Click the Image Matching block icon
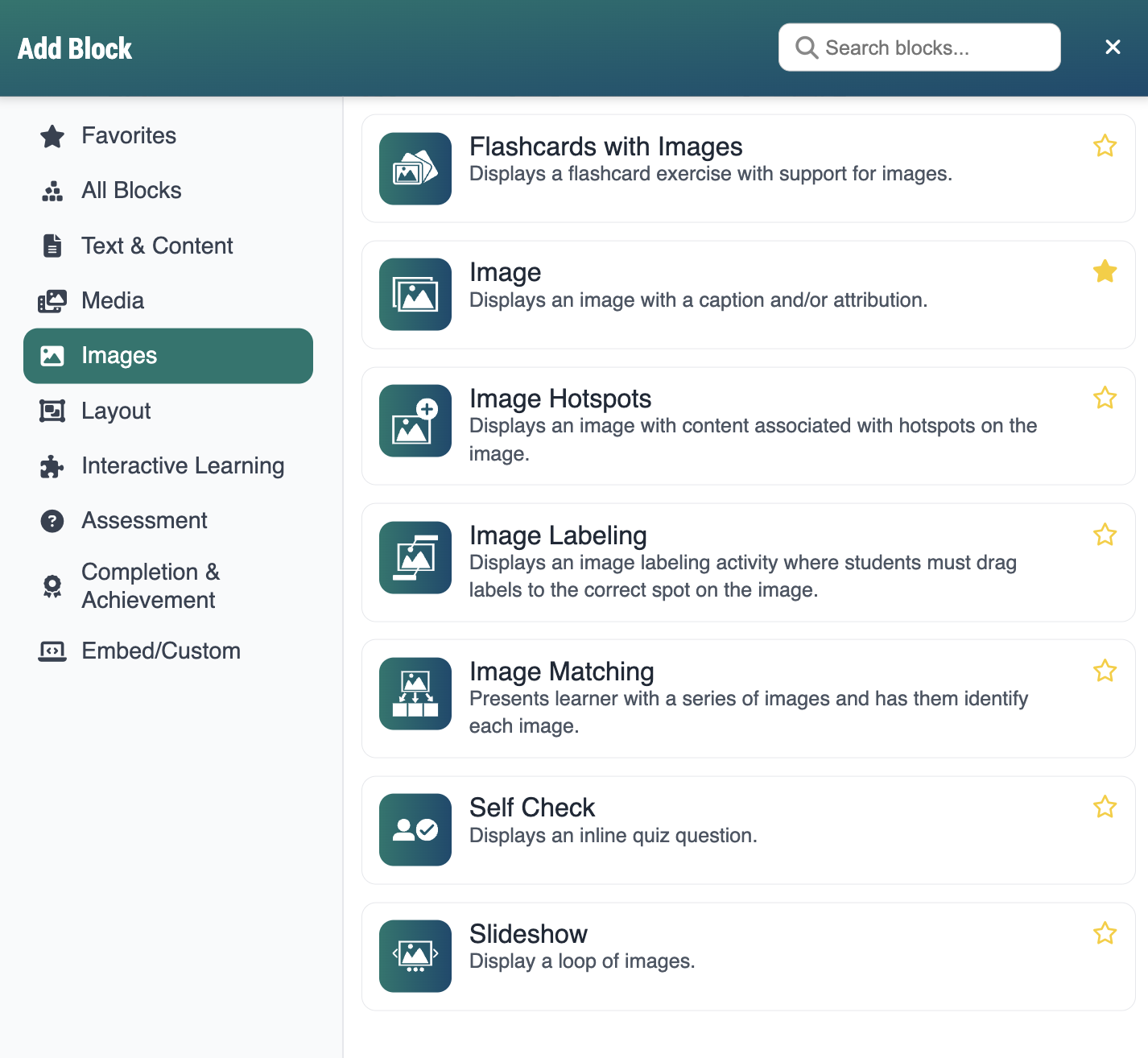The height and width of the screenshot is (1058, 1148). [x=415, y=694]
